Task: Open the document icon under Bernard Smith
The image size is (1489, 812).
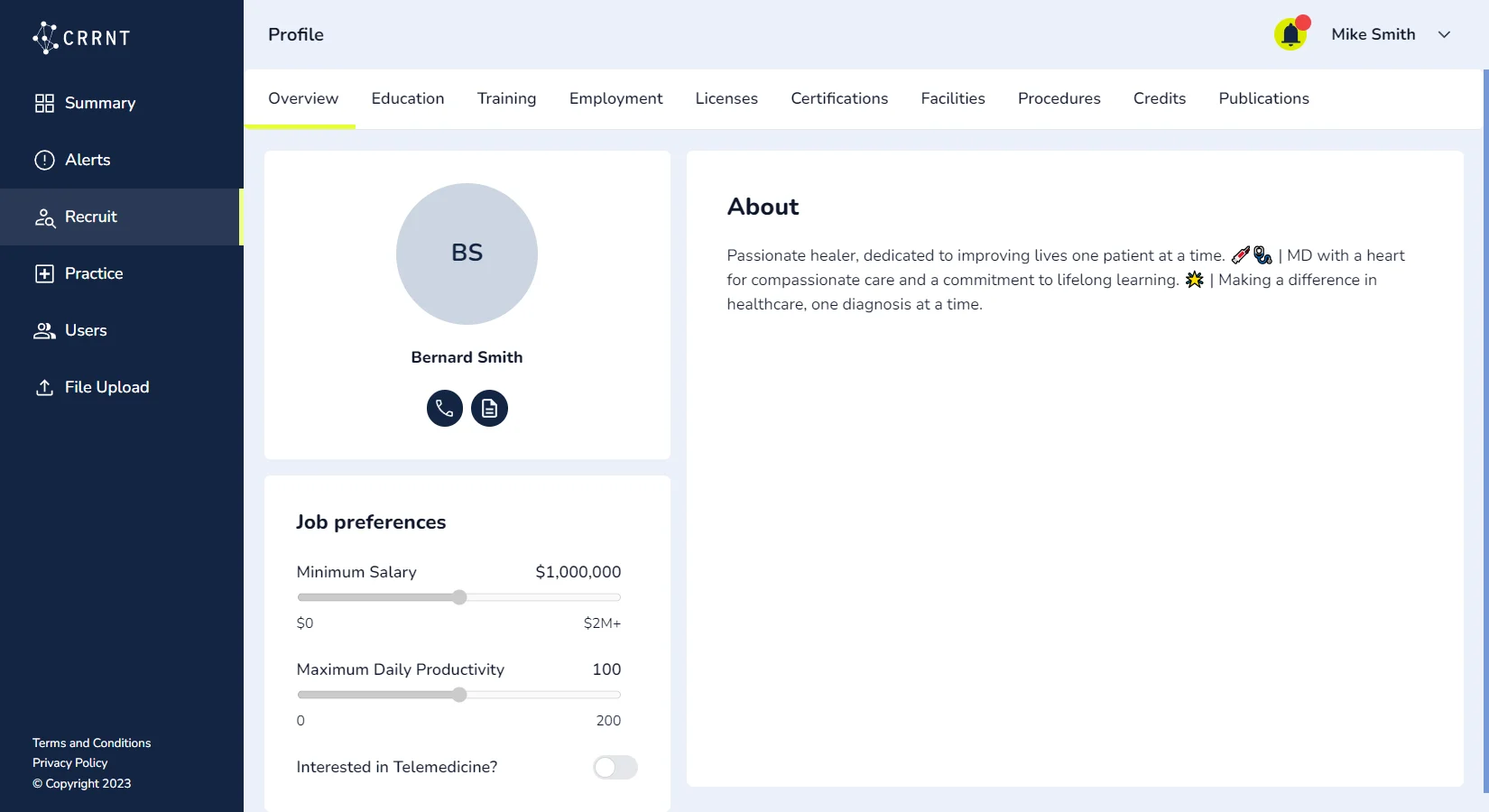Action: [x=489, y=409]
